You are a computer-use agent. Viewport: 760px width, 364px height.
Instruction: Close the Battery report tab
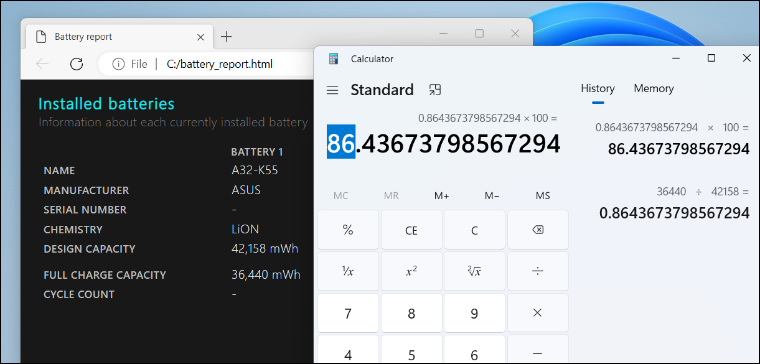coord(201,37)
